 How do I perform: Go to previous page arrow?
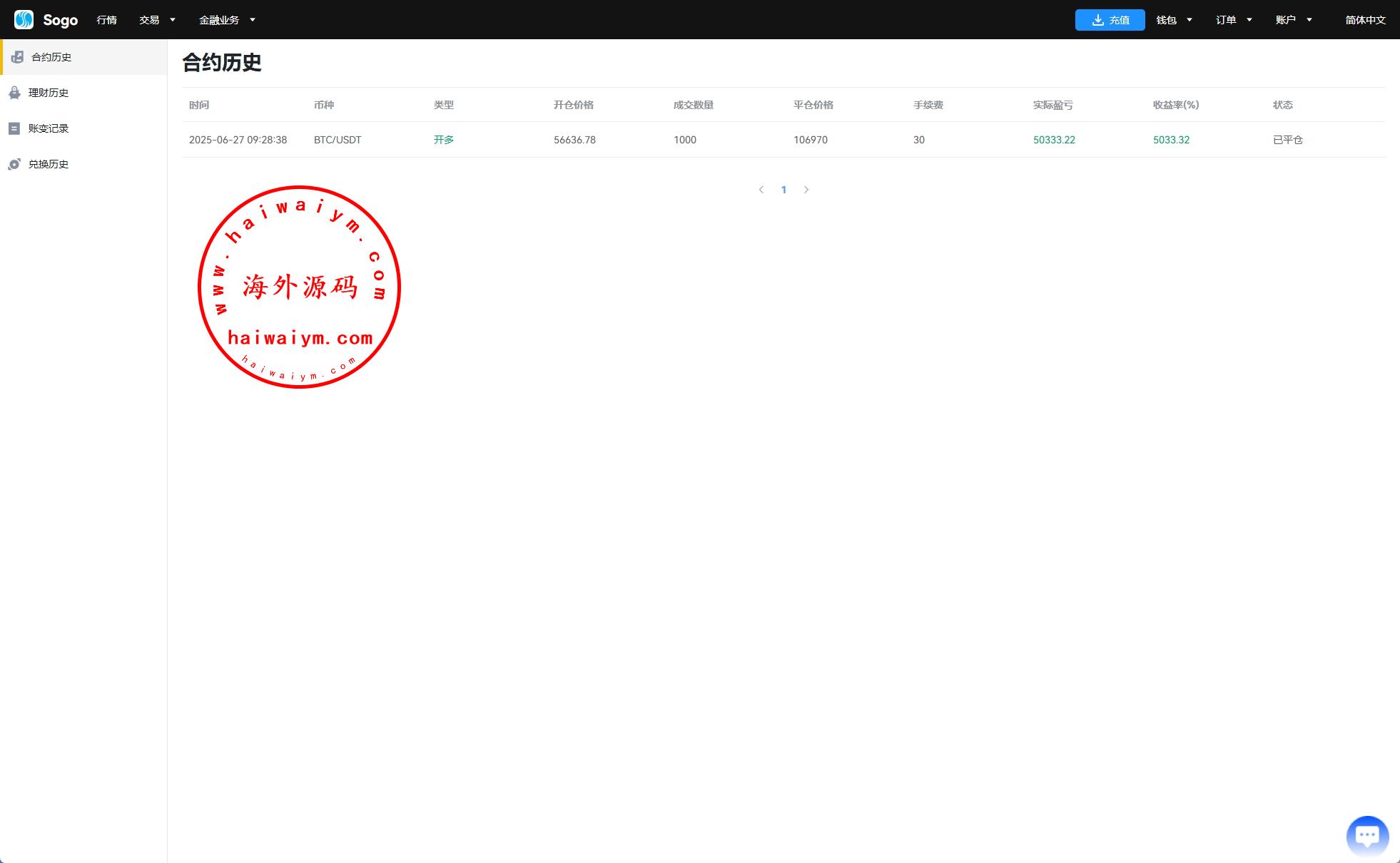tap(761, 190)
